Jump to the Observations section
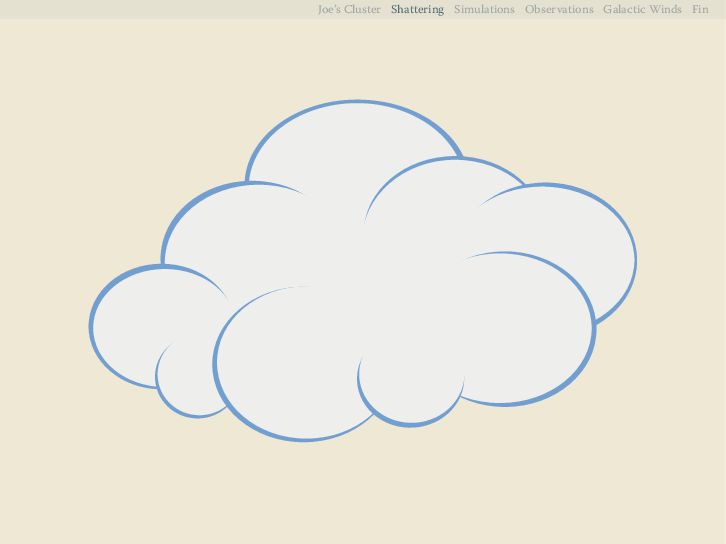The image size is (726, 544). (x=559, y=9)
